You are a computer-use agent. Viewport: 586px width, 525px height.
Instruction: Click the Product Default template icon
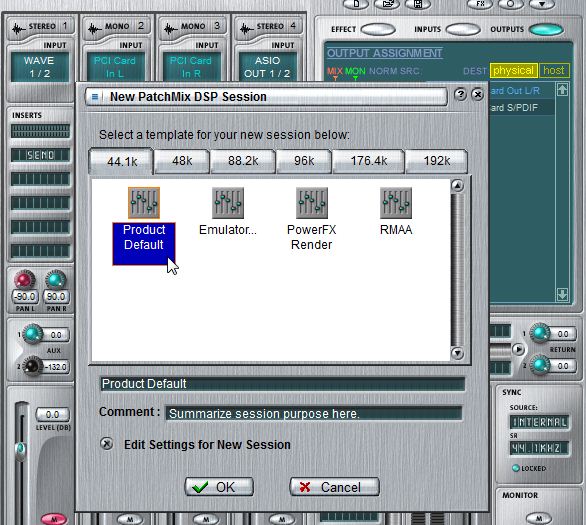click(x=144, y=203)
